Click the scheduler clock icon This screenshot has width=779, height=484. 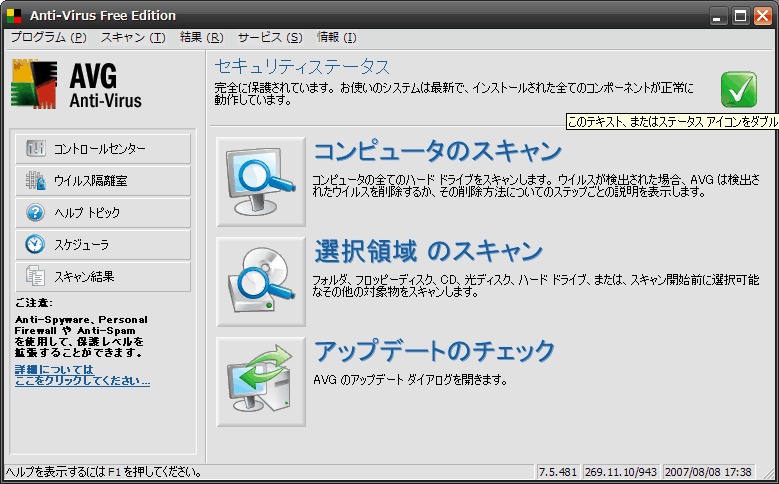(x=35, y=244)
